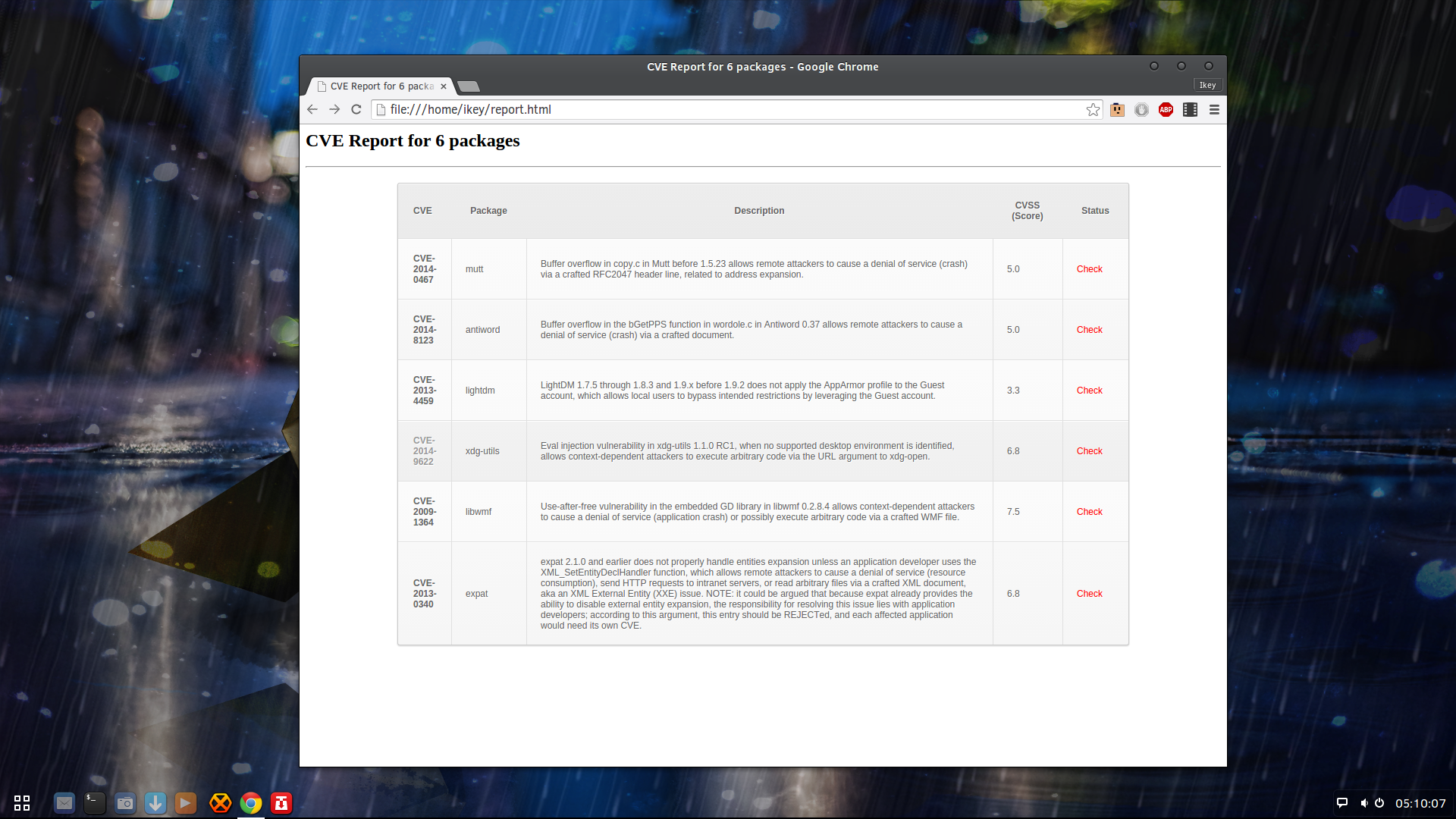Close the CVE Report tab
This screenshot has width=1456, height=819.
[x=444, y=86]
